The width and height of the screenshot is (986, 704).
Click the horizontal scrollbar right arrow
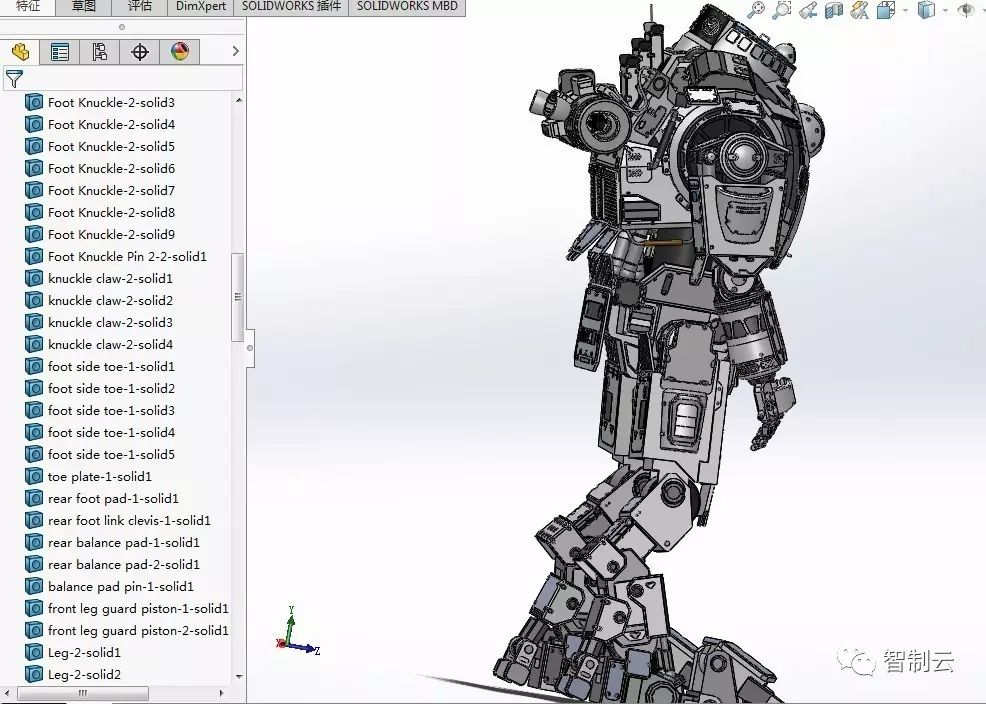221,693
